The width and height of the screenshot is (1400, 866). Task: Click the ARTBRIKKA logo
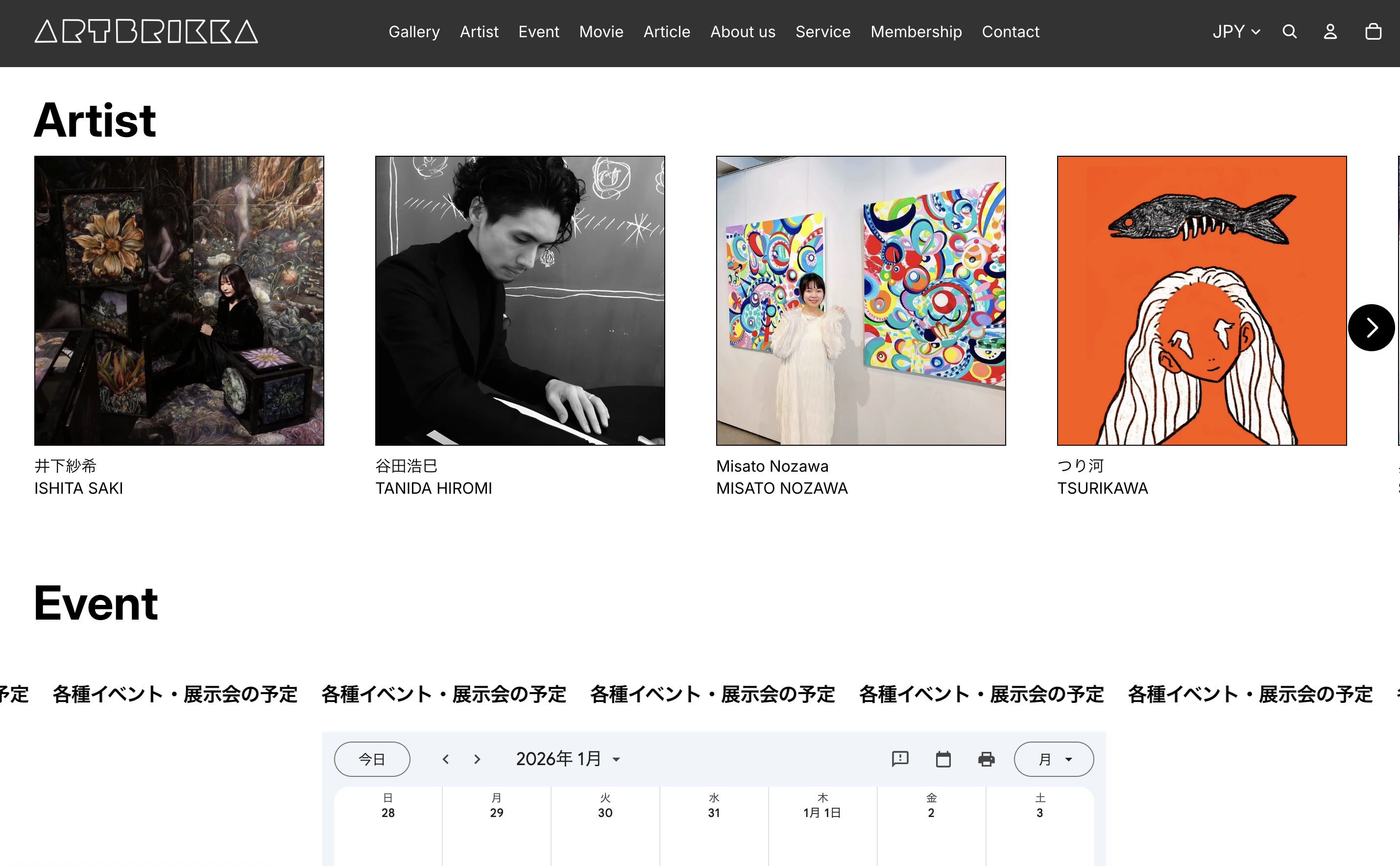point(146,31)
